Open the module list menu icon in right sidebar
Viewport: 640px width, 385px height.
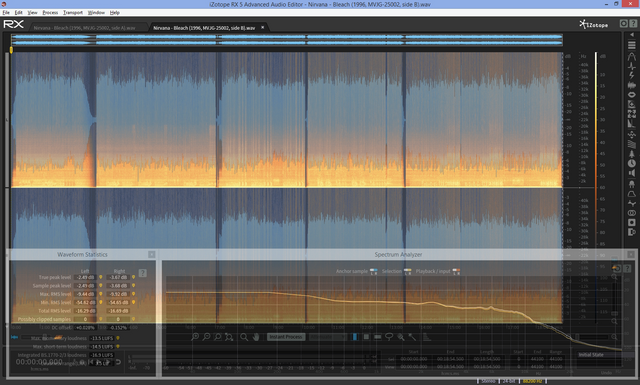pos(631,45)
